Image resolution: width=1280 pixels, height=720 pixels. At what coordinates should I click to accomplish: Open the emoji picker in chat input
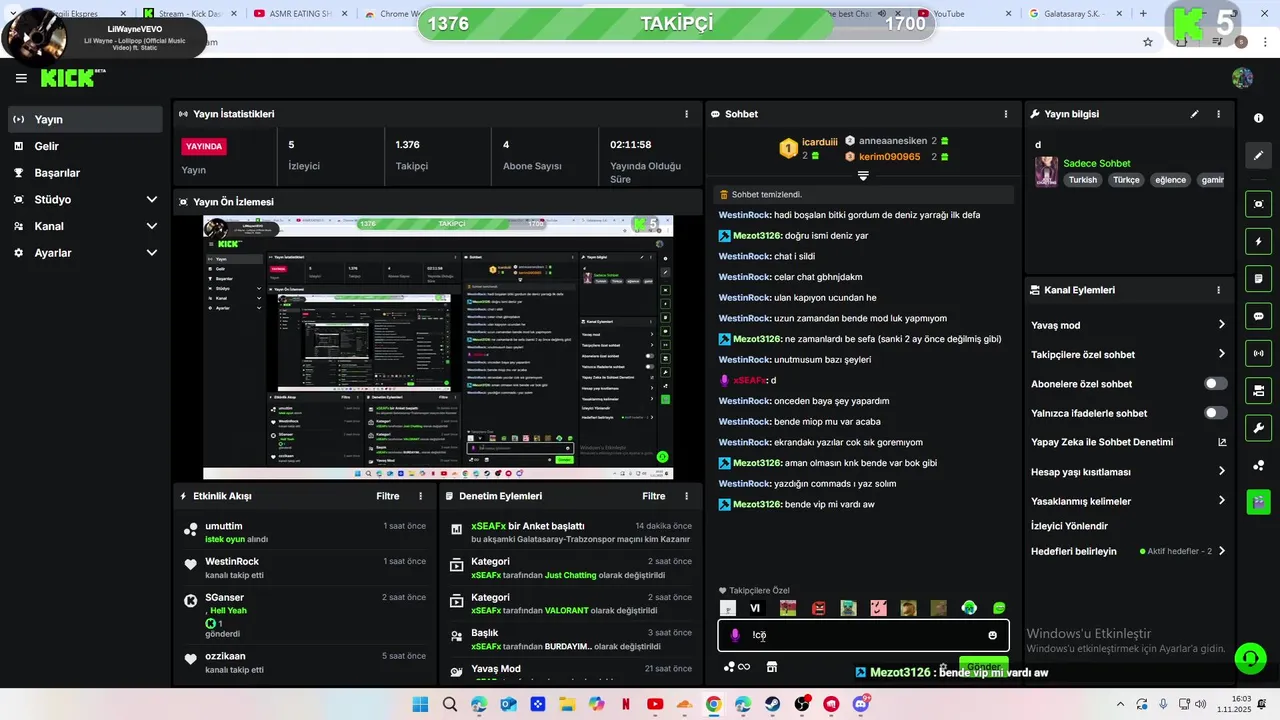tap(992, 635)
